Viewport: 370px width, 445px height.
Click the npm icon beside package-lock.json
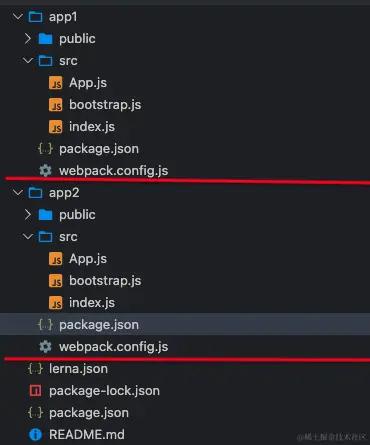(x=35, y=390)
